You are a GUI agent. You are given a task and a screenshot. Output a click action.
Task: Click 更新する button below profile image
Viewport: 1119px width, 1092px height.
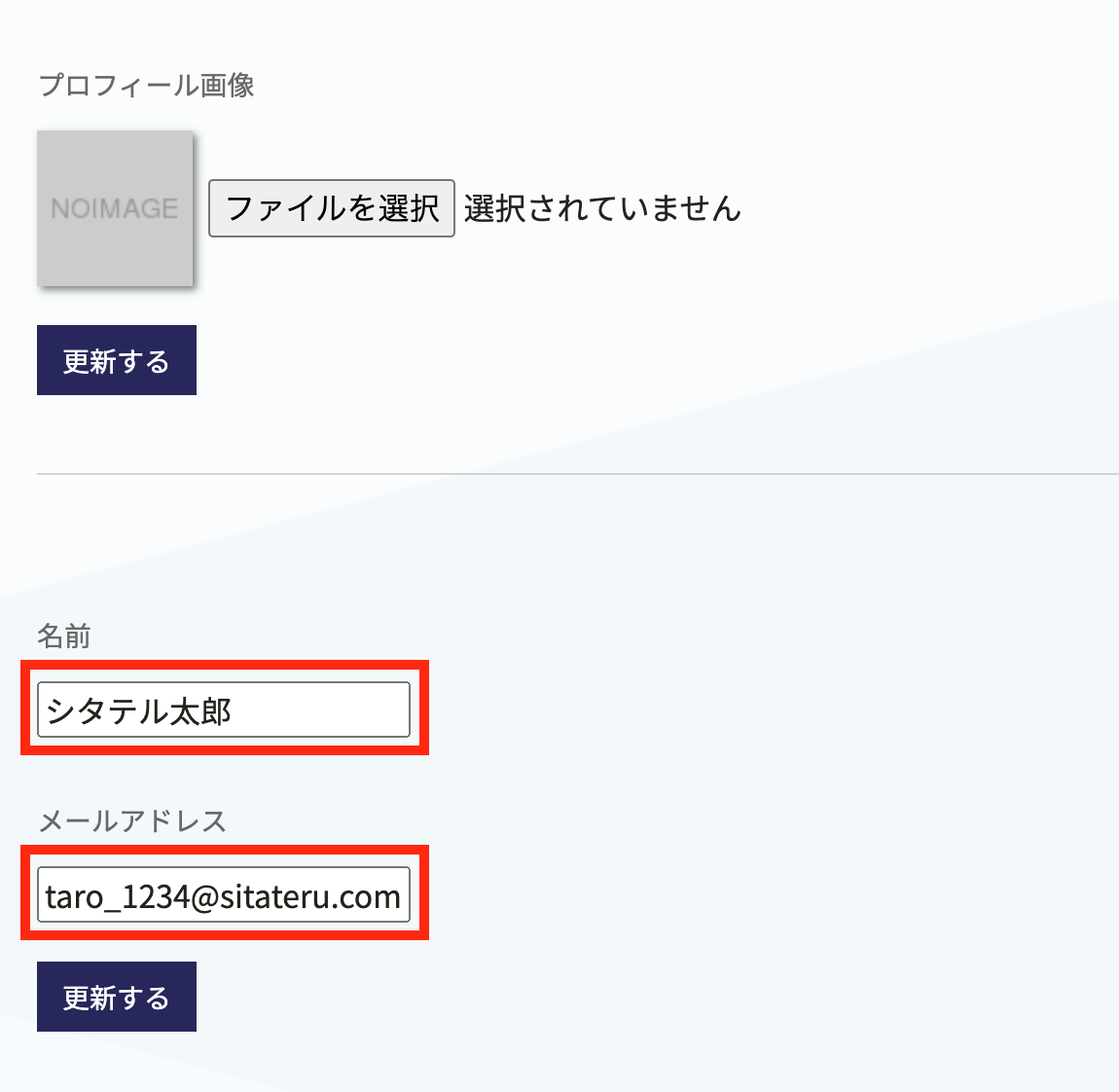[x=117, y=360]
